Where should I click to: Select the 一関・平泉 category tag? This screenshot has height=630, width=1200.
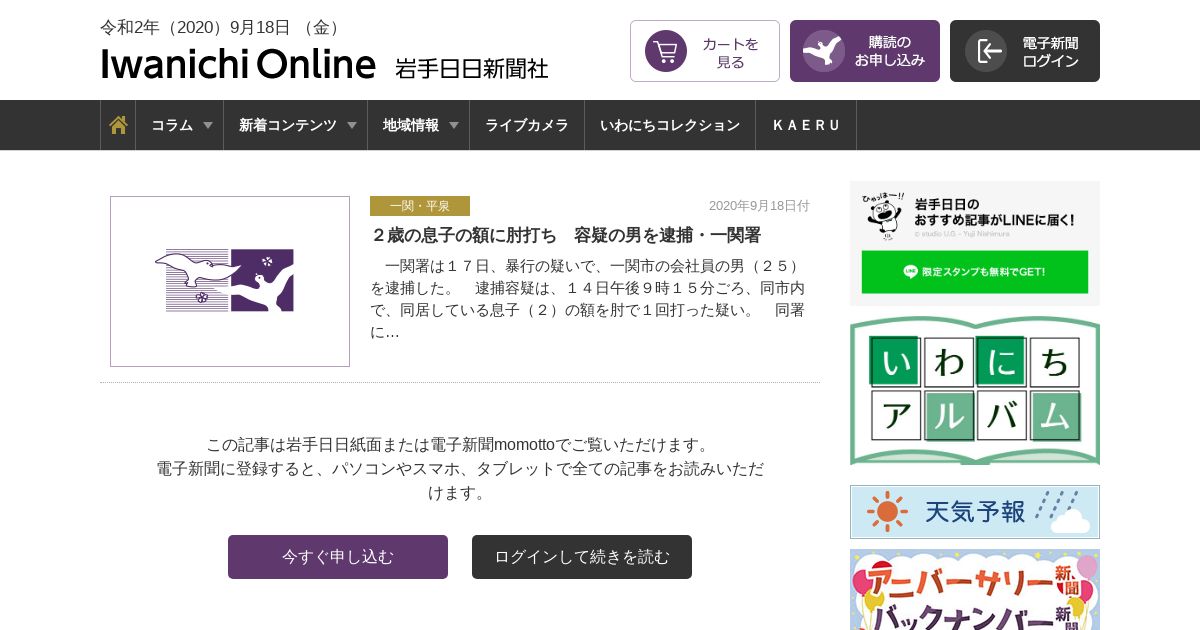[x=420, y=206]
